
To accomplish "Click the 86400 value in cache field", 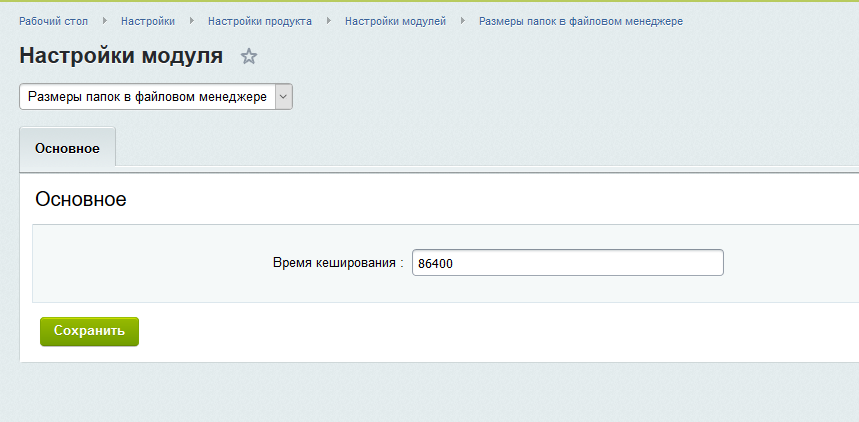I will tap(435, 264).
